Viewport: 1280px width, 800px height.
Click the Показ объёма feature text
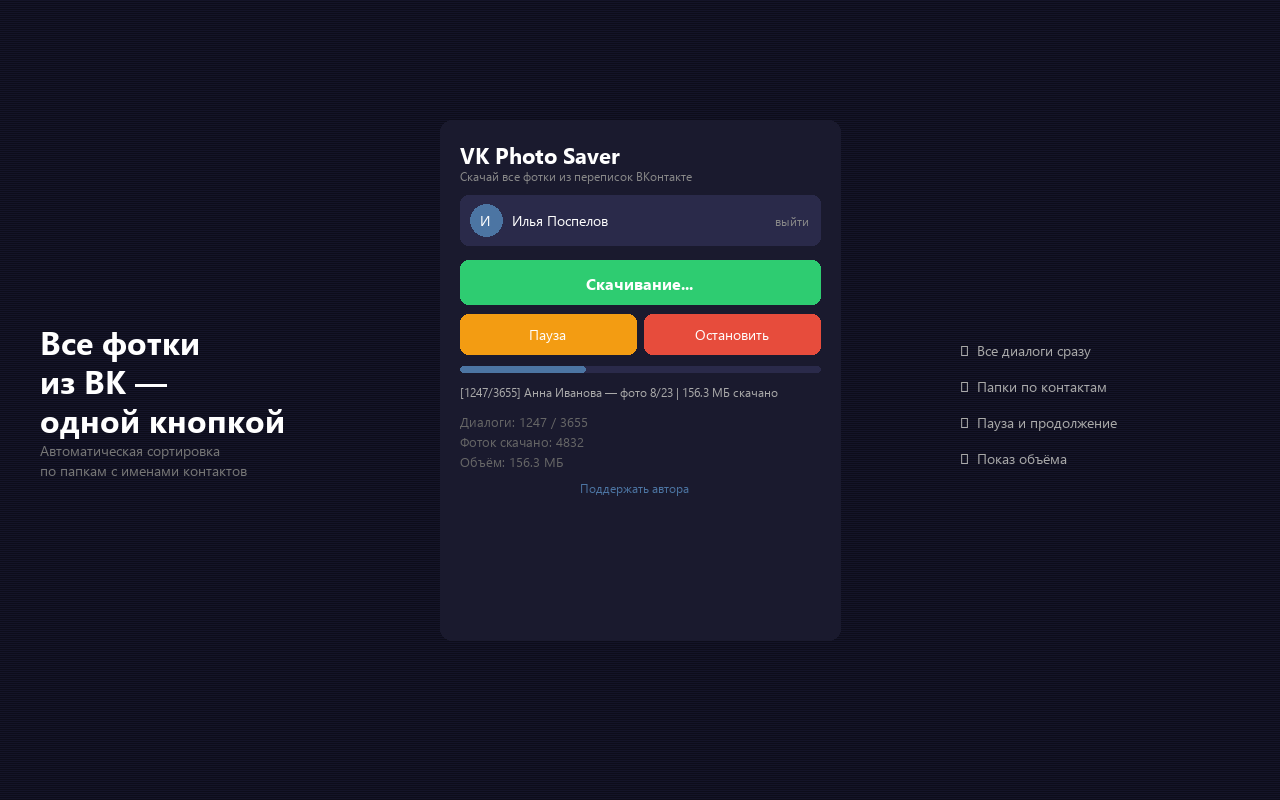(1021, 460)
